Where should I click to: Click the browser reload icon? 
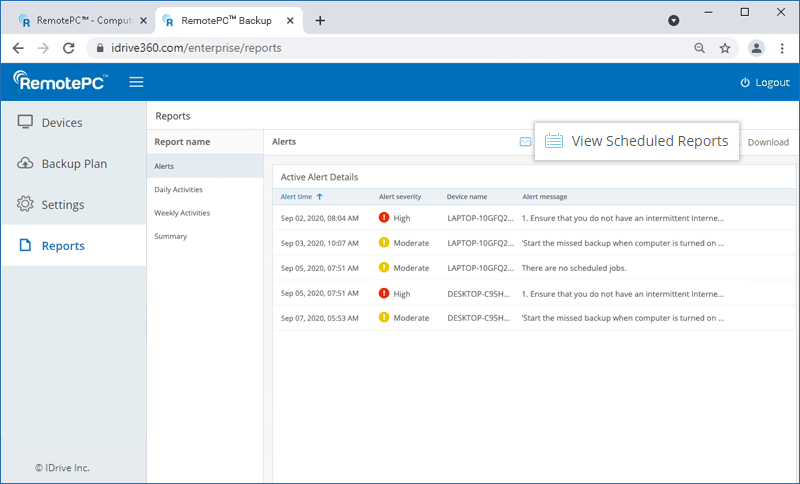pyautogui.click(x=69, y=48)
